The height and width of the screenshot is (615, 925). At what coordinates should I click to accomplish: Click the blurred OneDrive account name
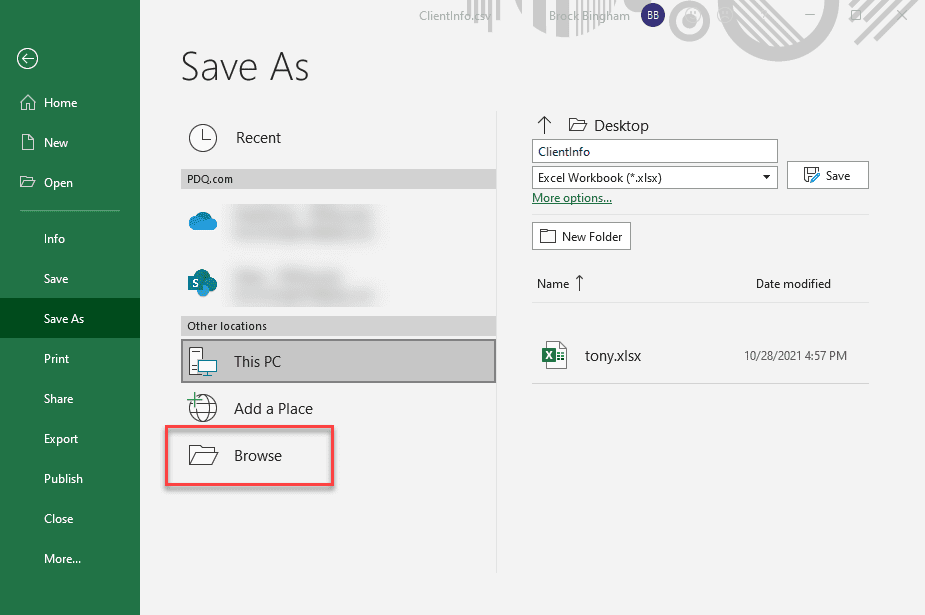pos(304,223)
